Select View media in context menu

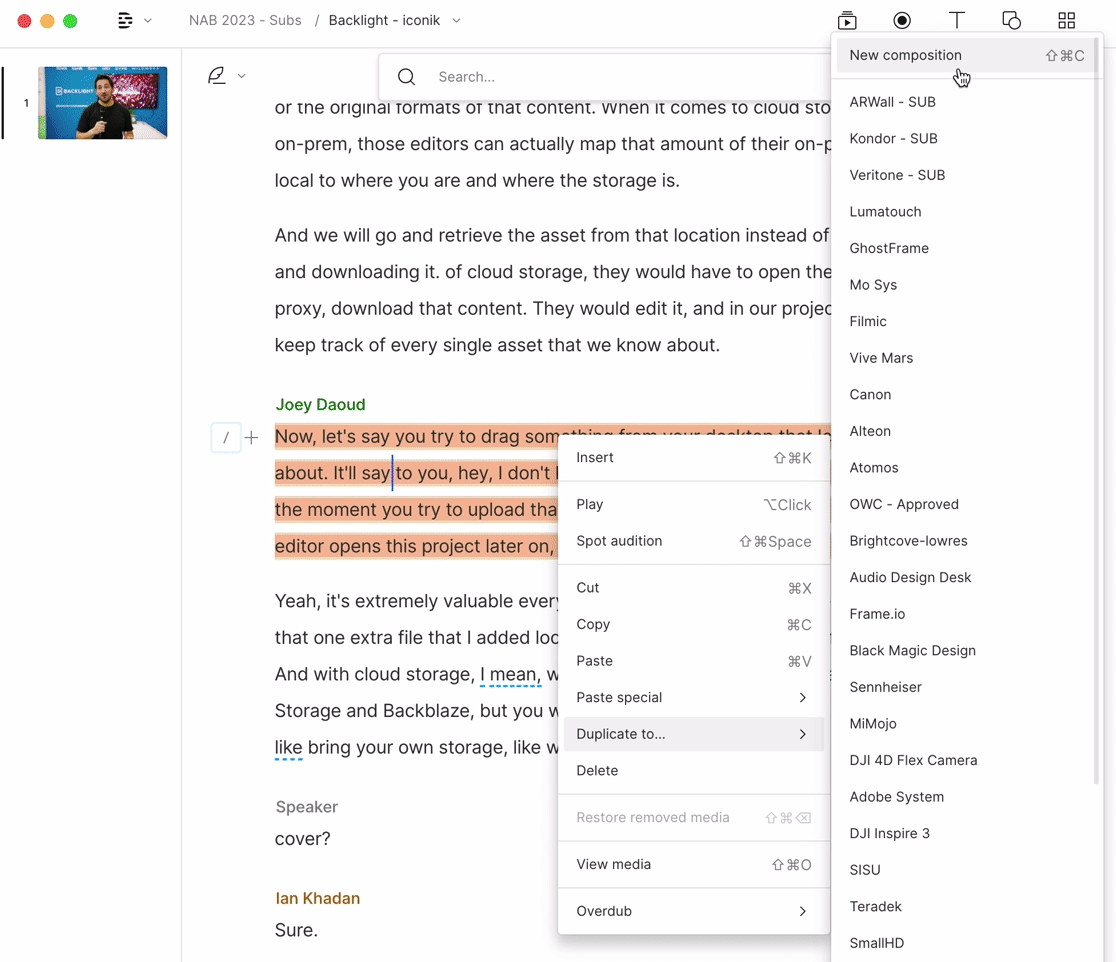(x=693, y=864)
